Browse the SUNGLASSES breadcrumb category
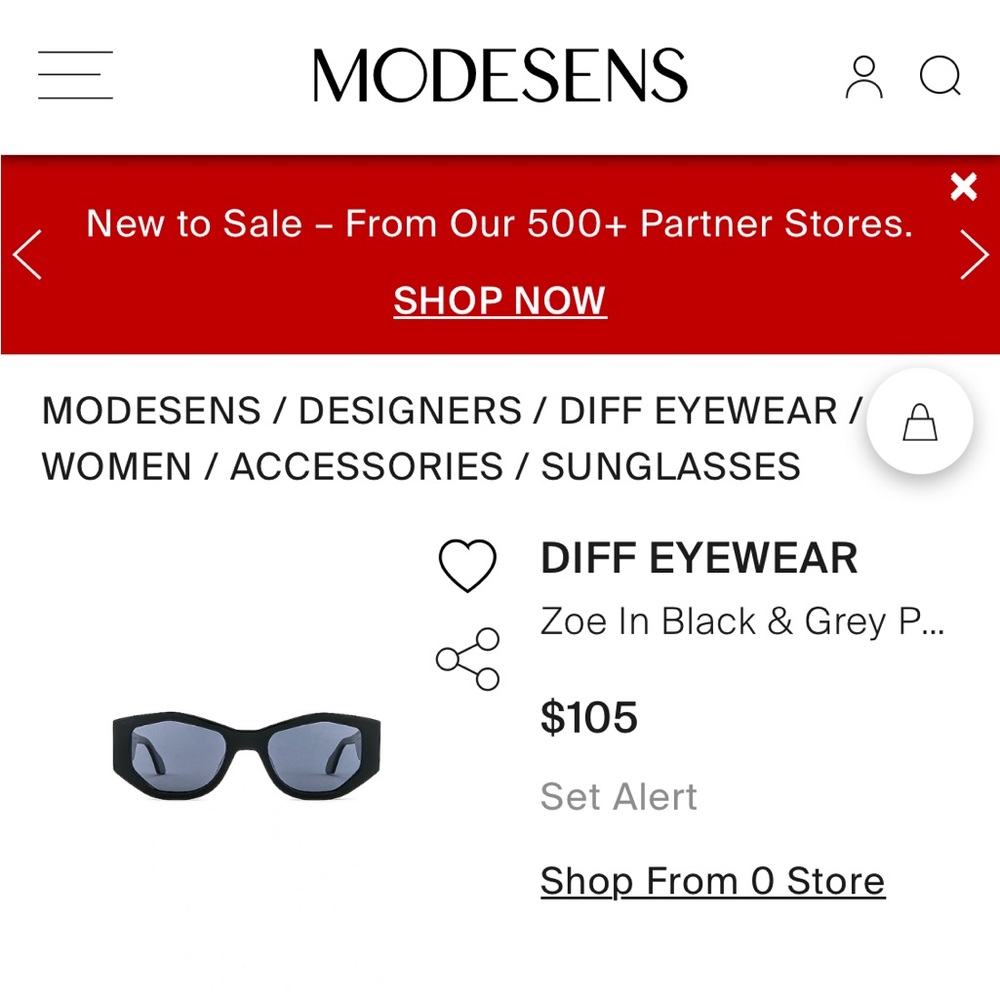The image size is (1000, 1000). (668, 467)
